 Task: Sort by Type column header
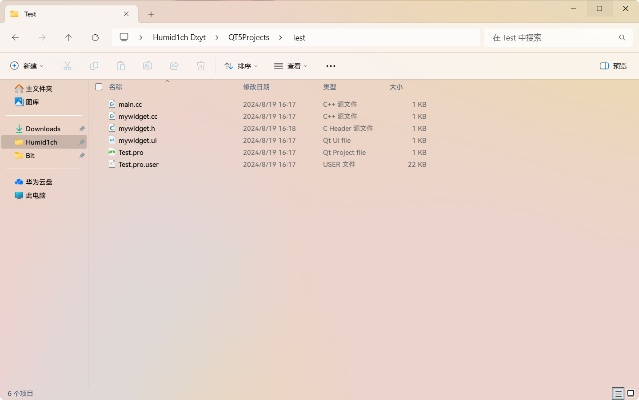(329, 87)
